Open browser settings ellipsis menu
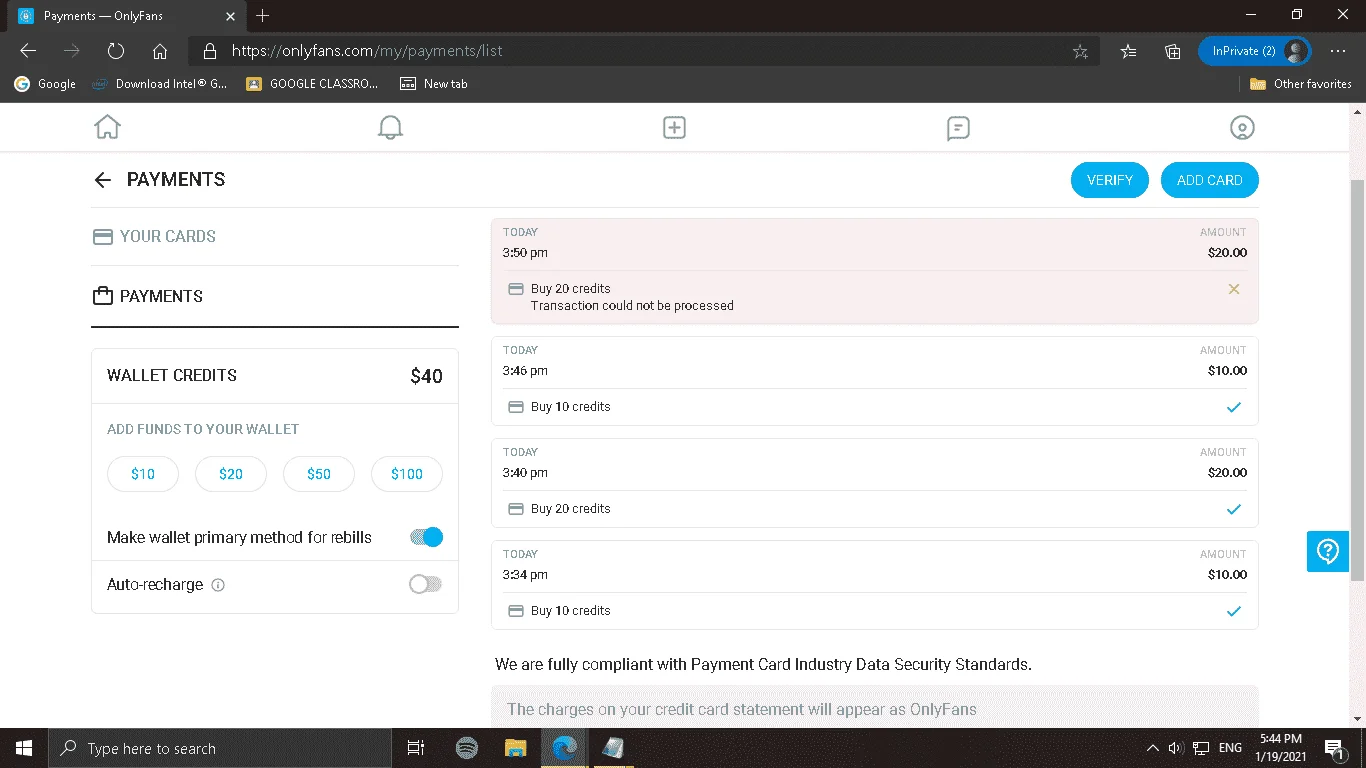The image size is (1366, 768). (1338, 51)
